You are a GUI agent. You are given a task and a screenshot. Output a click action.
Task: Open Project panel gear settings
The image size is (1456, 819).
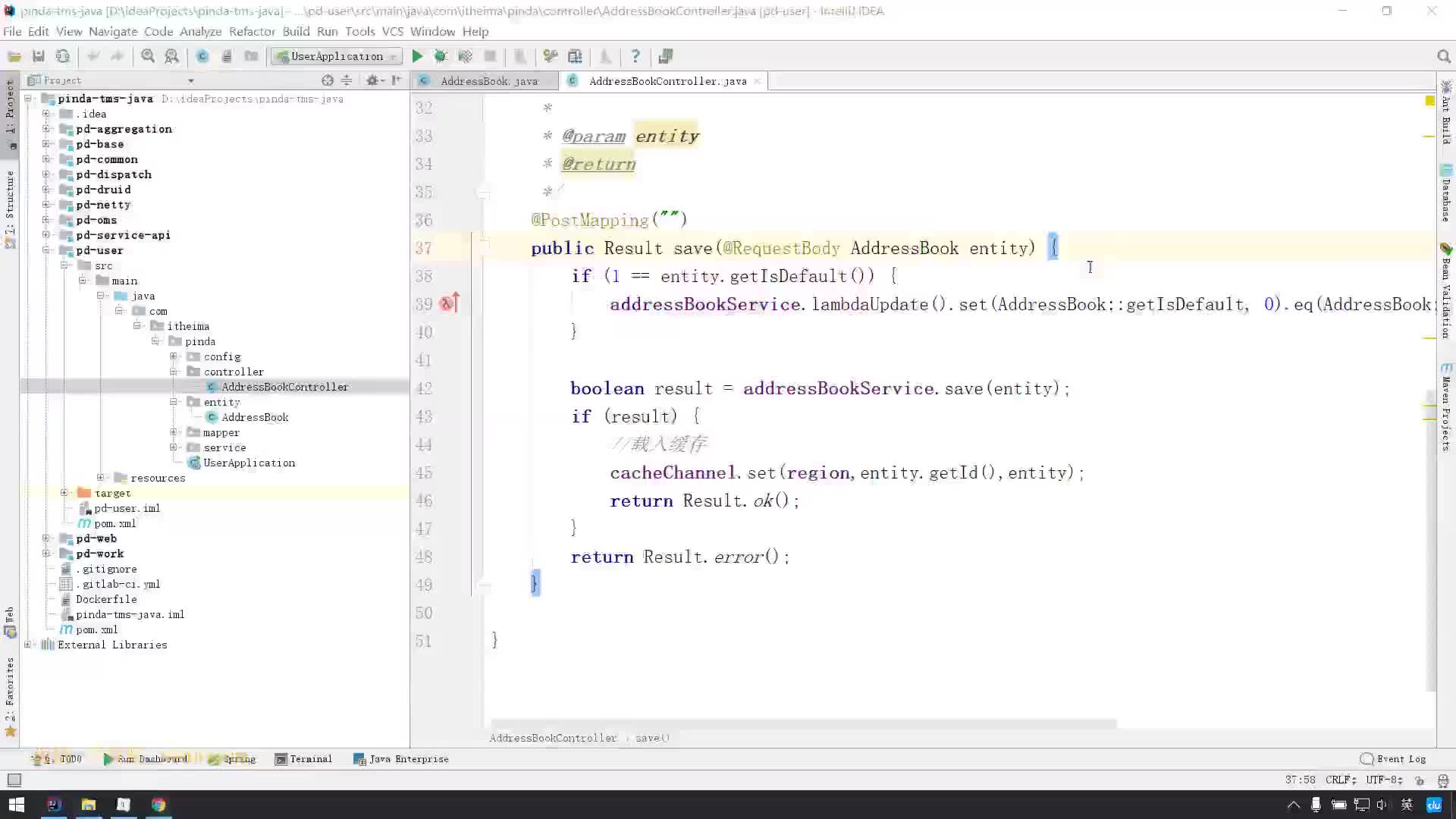tap(373, 80)
